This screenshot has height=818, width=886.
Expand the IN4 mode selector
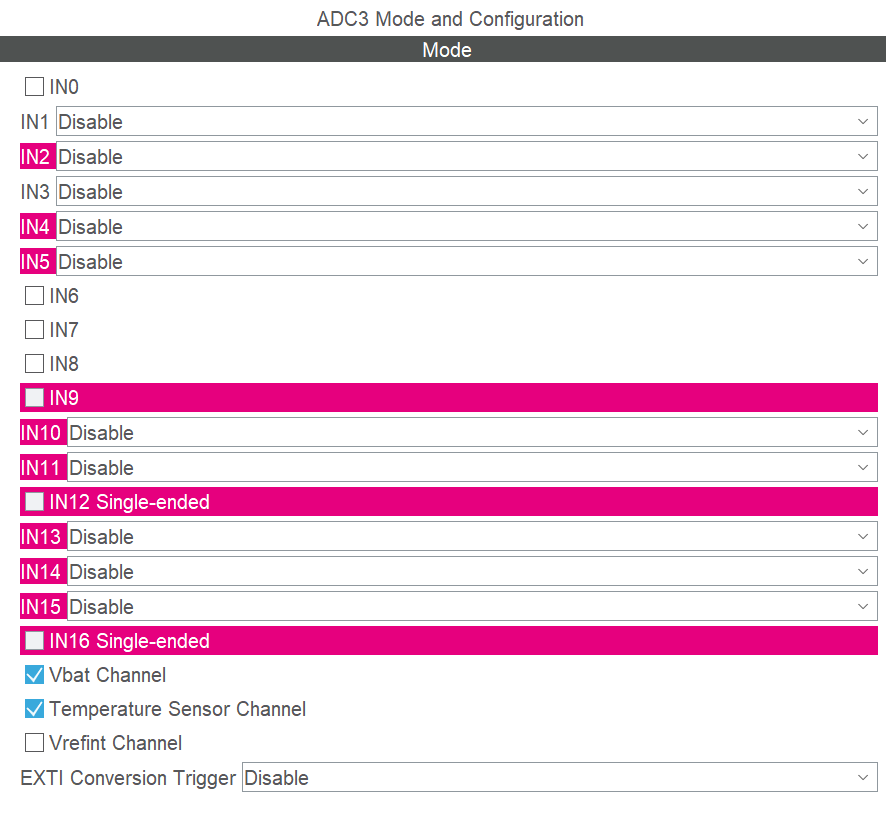[466, 227]
